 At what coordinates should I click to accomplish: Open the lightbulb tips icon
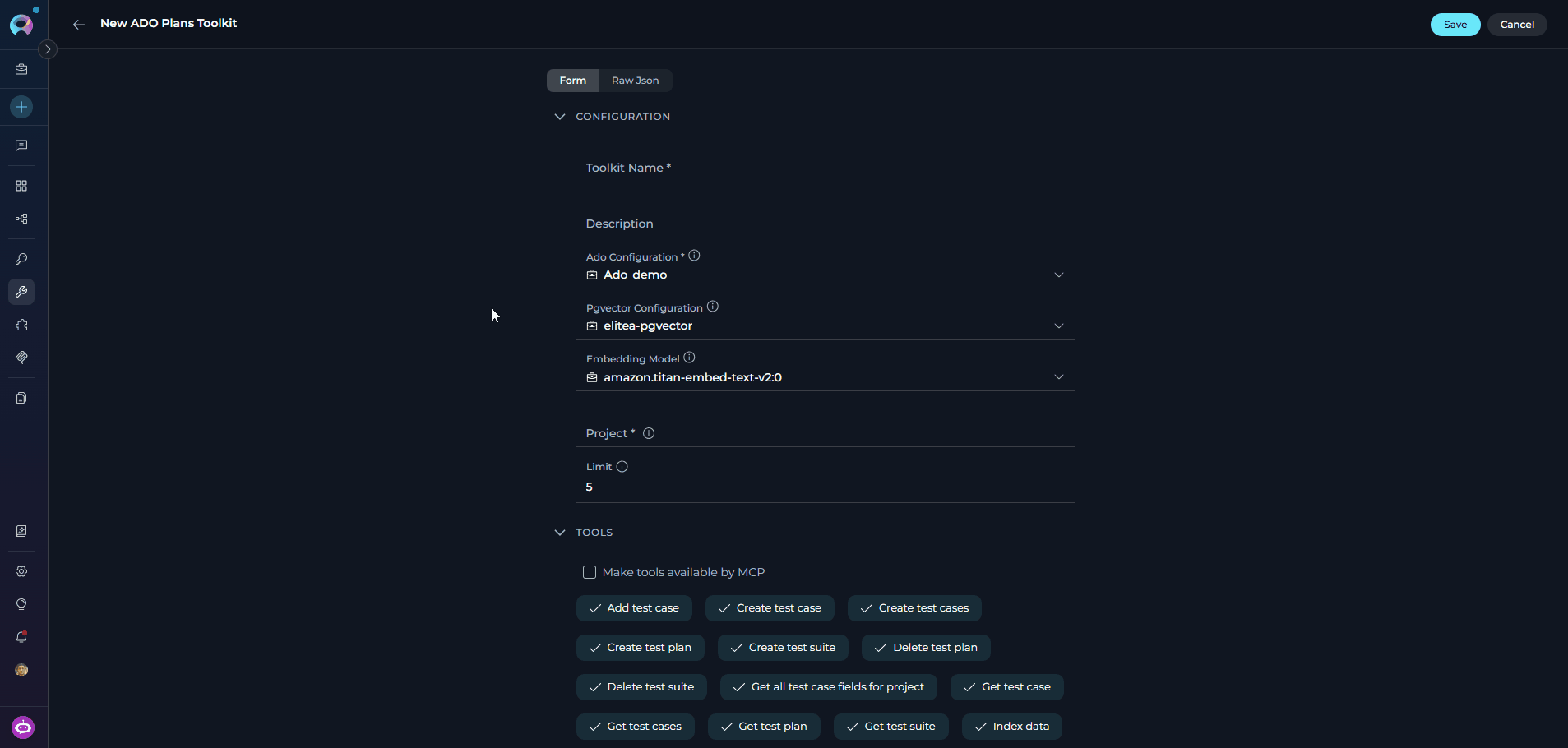click(x=21, y=604)
